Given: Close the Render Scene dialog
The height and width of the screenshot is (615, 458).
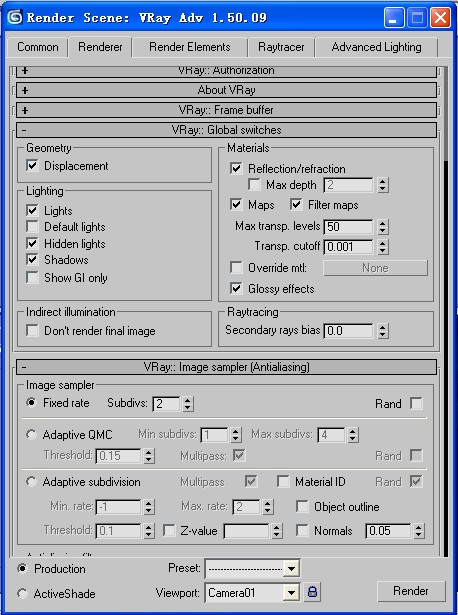Looking at the screenshot, I should [440, 18].
